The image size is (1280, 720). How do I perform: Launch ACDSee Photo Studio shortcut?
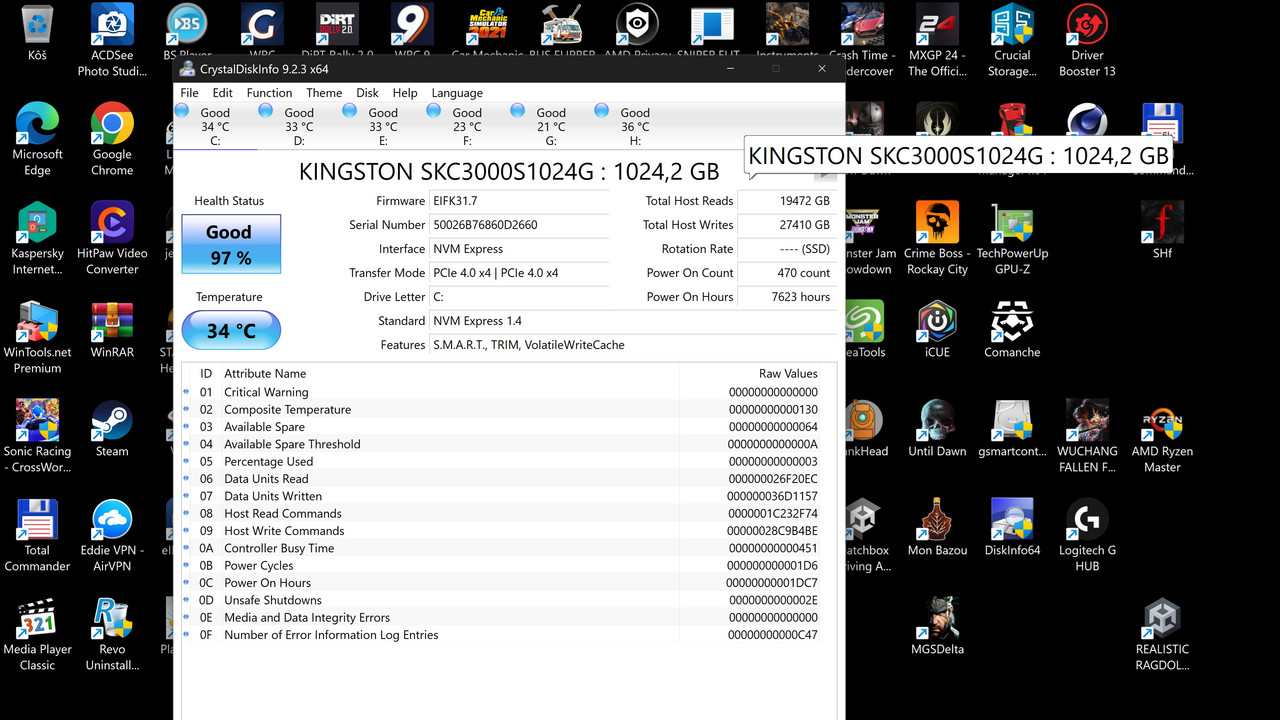point(112,40)
